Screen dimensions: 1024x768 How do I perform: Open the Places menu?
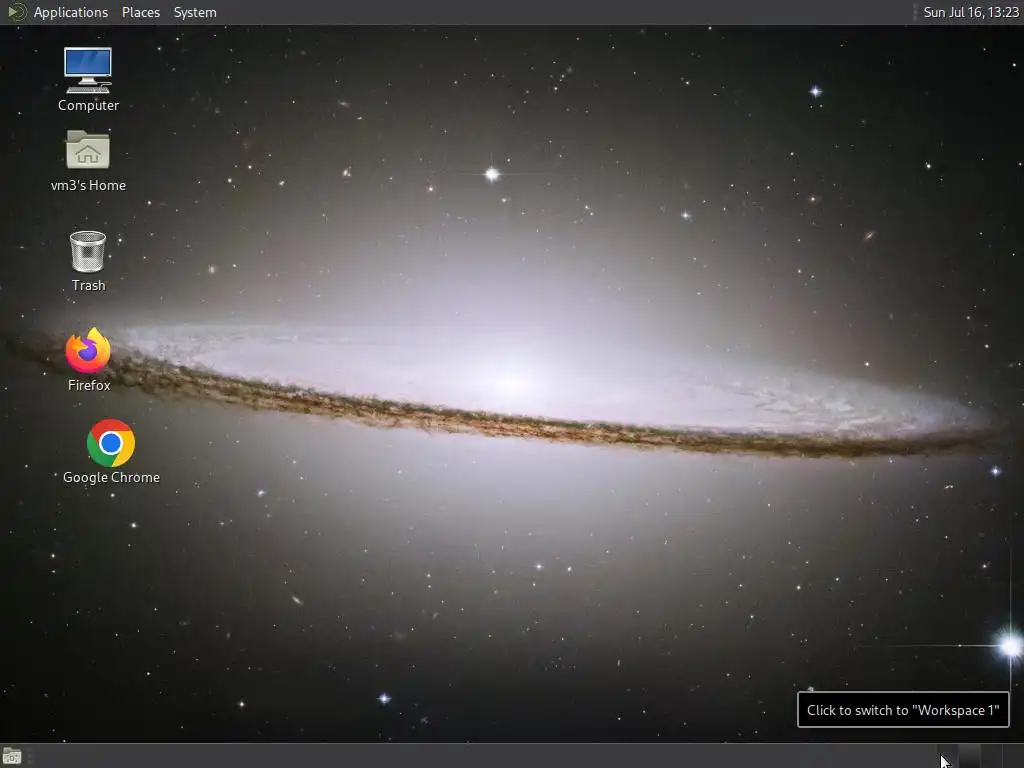140,12
